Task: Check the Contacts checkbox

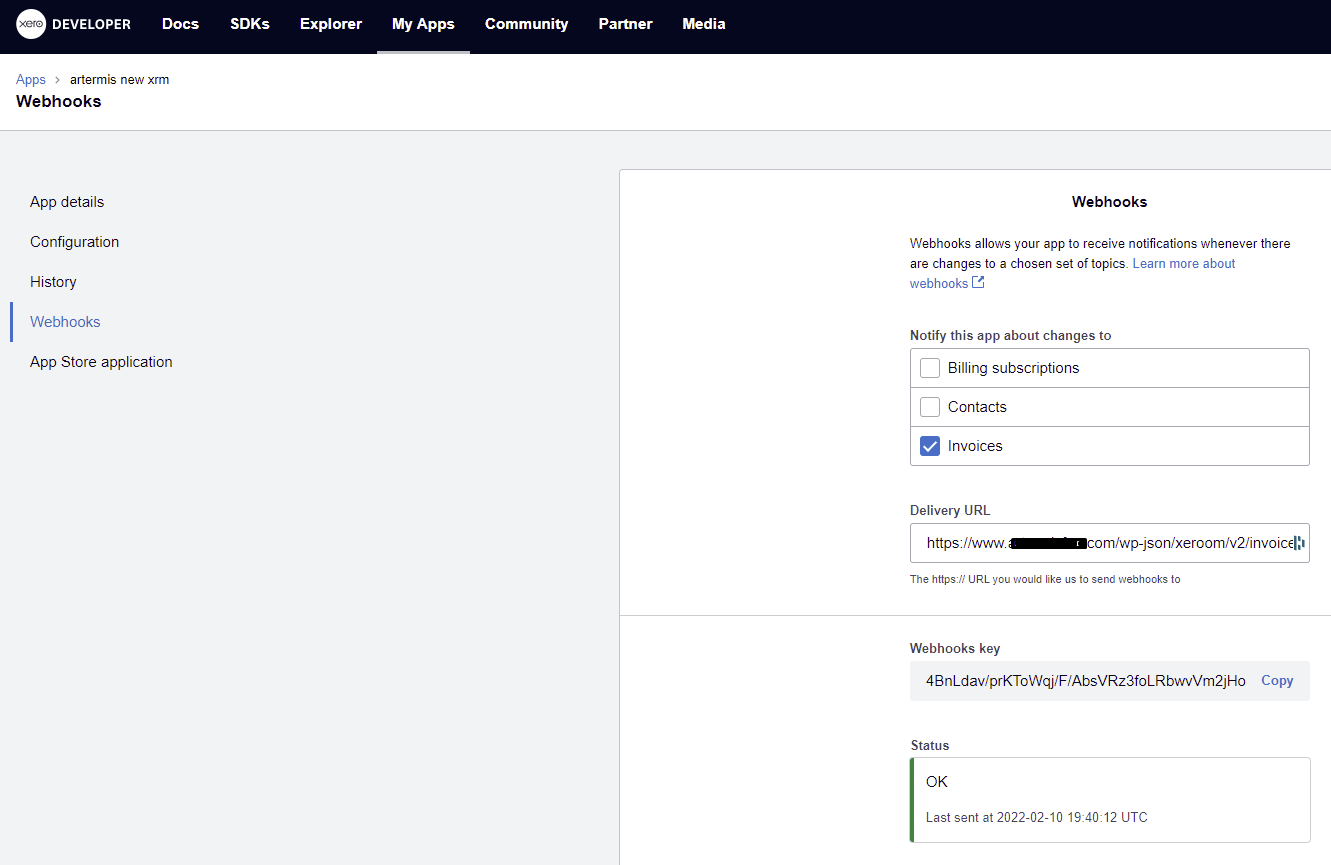Action: pos(930,407)
